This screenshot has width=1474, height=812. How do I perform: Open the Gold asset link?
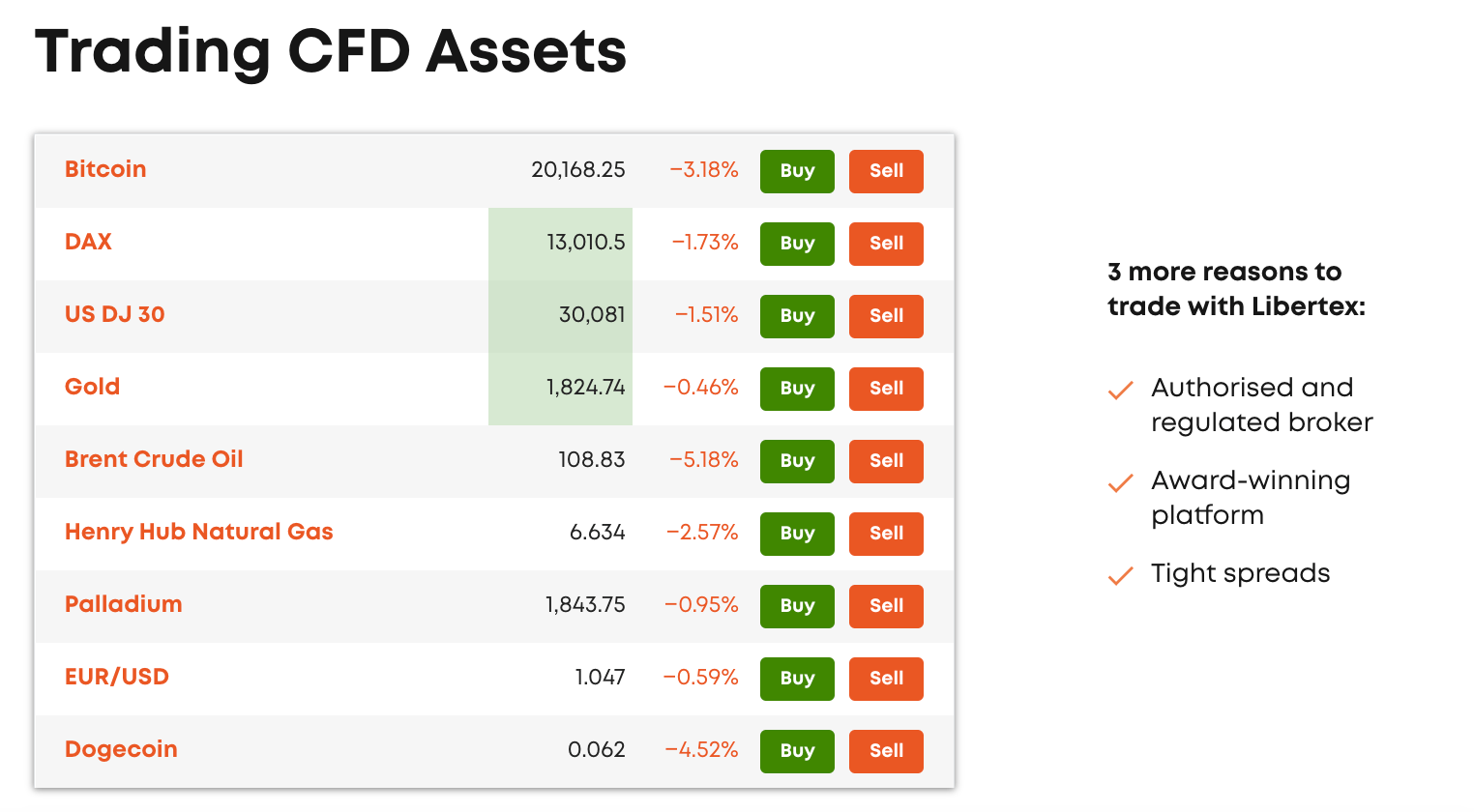tap(92, 387)
